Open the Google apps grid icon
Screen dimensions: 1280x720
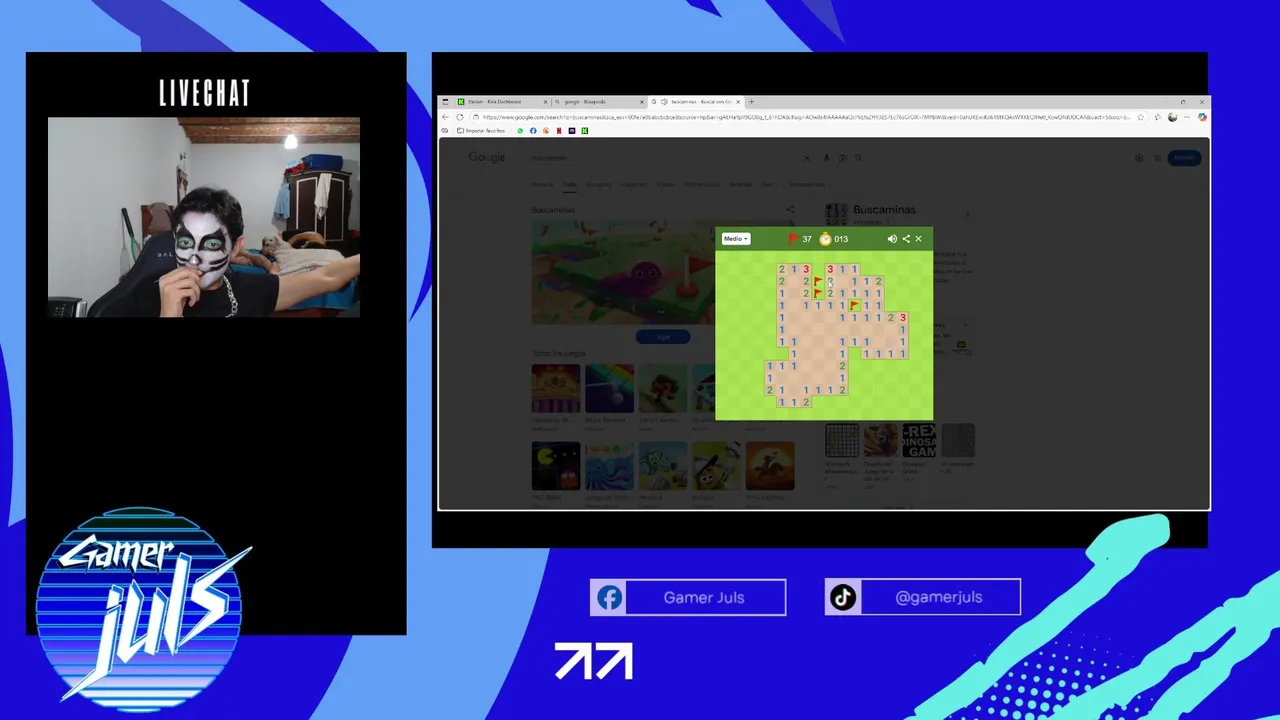click(1158, 158)
